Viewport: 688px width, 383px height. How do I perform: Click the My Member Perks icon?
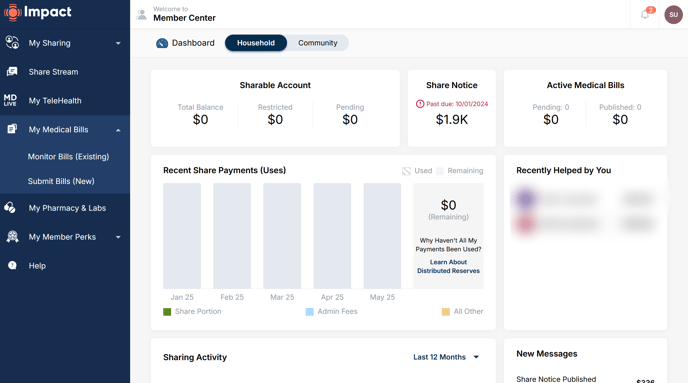12,236
